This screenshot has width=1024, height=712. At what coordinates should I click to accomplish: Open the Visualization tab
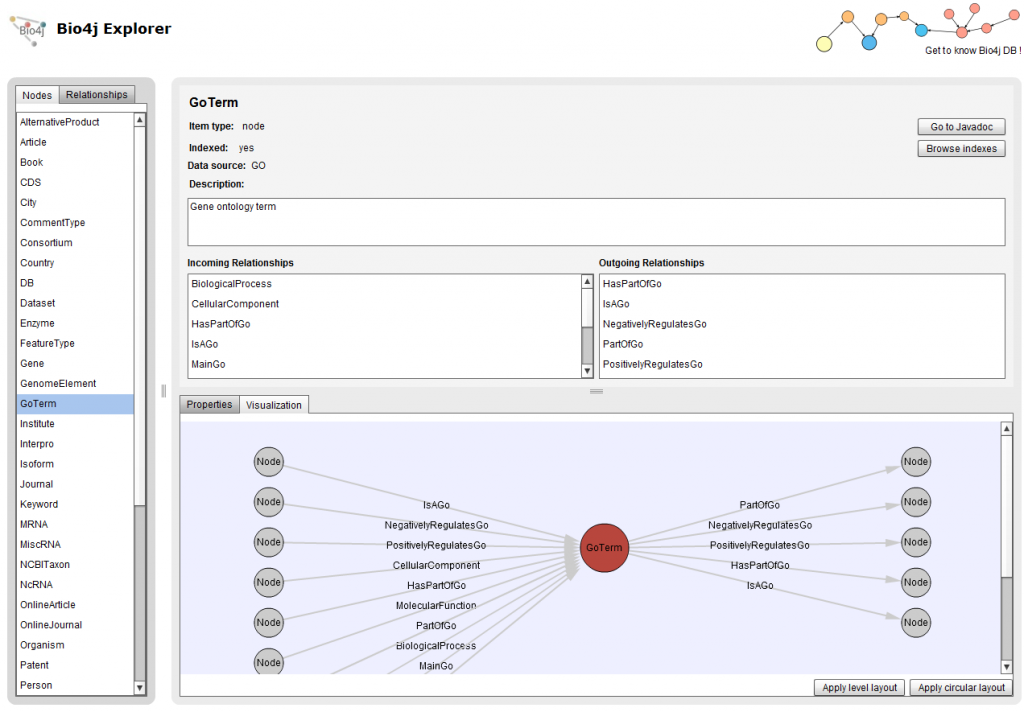(274, 405)
